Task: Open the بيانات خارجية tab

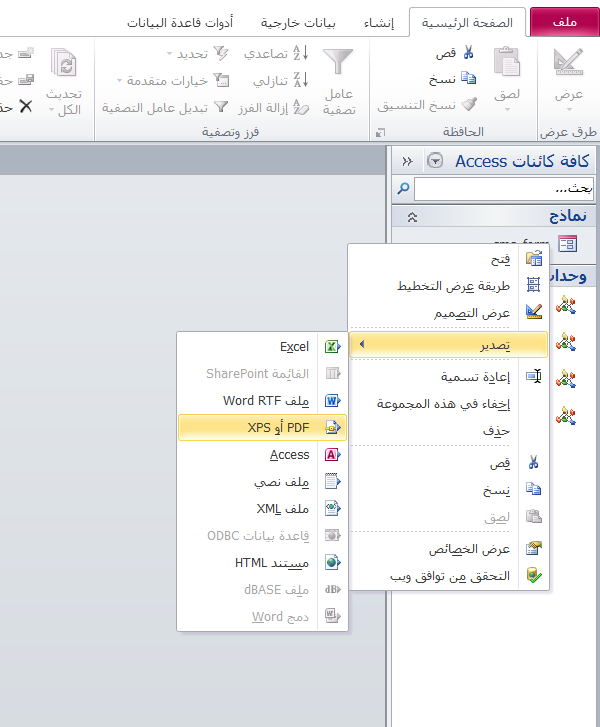Action: coord(298,22)
